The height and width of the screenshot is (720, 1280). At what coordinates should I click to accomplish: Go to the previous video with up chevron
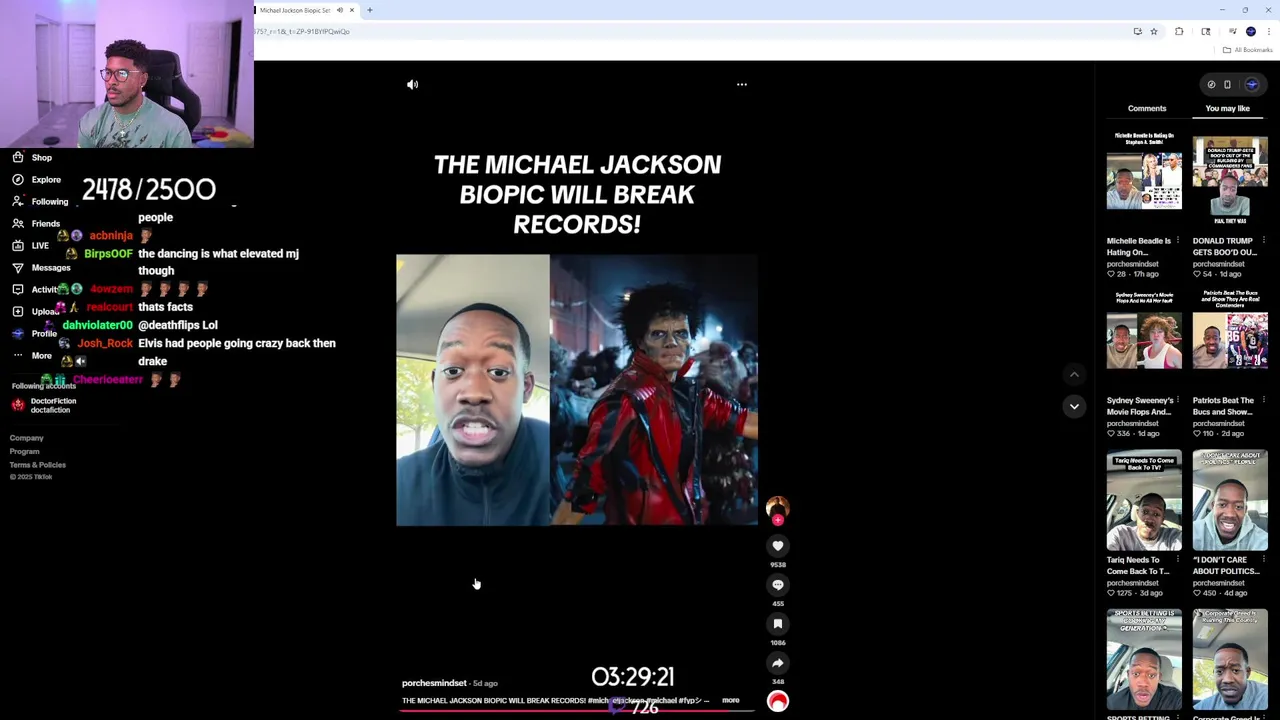click(x=1074, y=375)
